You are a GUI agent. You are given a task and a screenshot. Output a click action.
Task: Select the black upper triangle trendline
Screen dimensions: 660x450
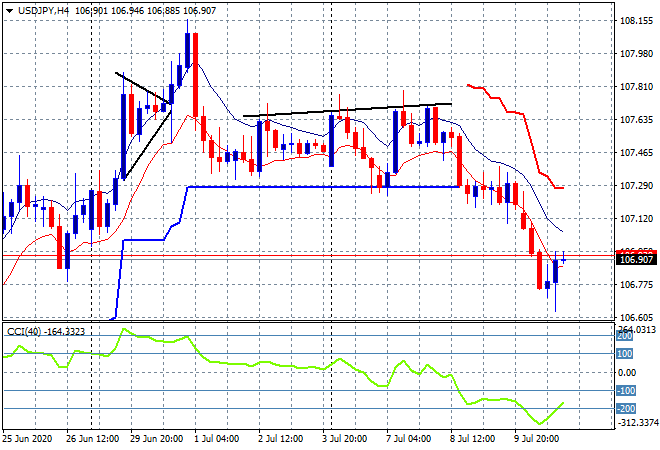tap(142, 88)
